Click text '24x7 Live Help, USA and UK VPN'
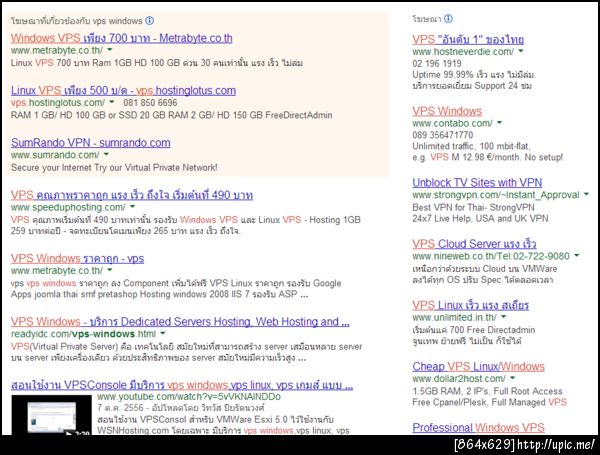 (x=480, y=219)
